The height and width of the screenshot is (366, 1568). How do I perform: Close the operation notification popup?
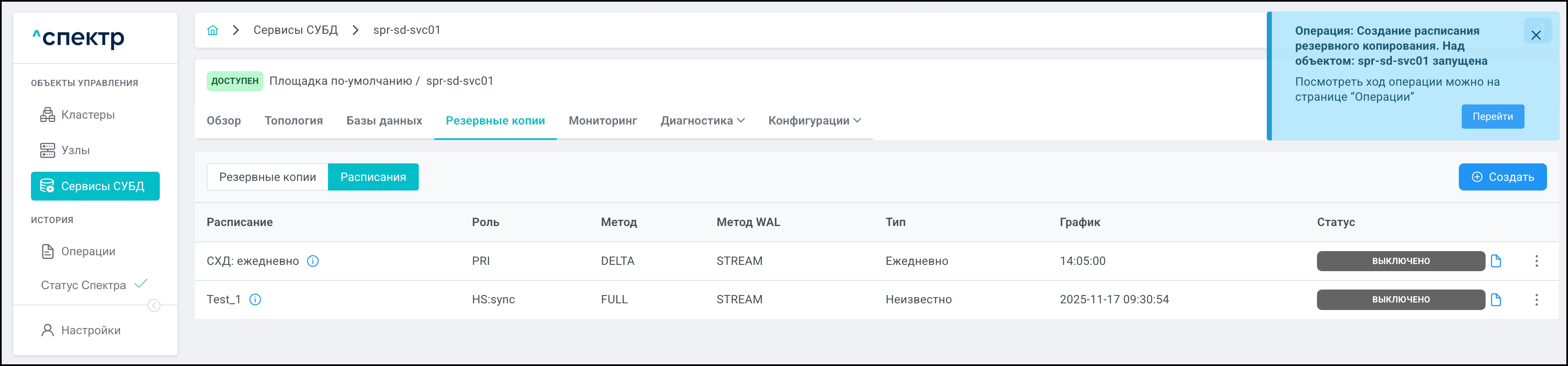tap(1536, 35)
